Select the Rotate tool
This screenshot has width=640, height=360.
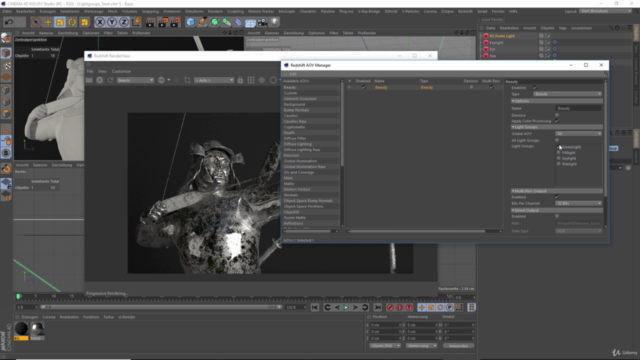(x=72, y=22)
